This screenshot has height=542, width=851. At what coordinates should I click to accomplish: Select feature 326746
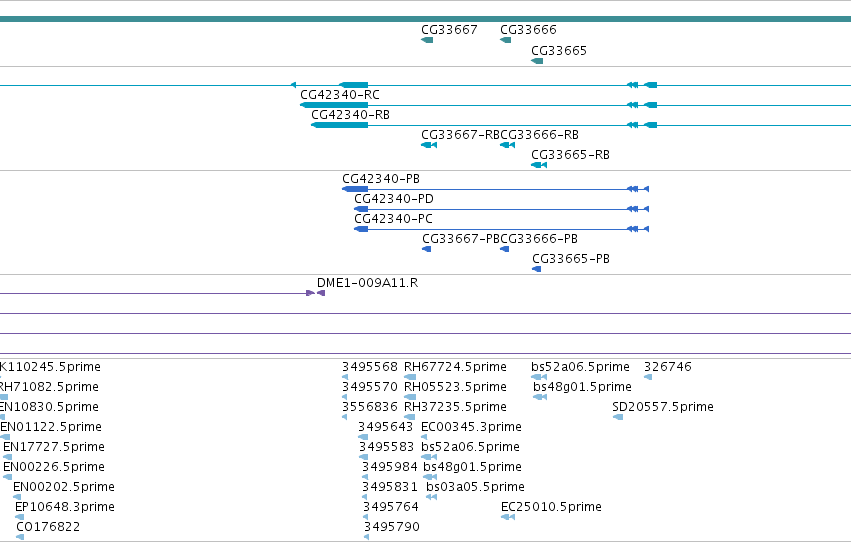668,367
